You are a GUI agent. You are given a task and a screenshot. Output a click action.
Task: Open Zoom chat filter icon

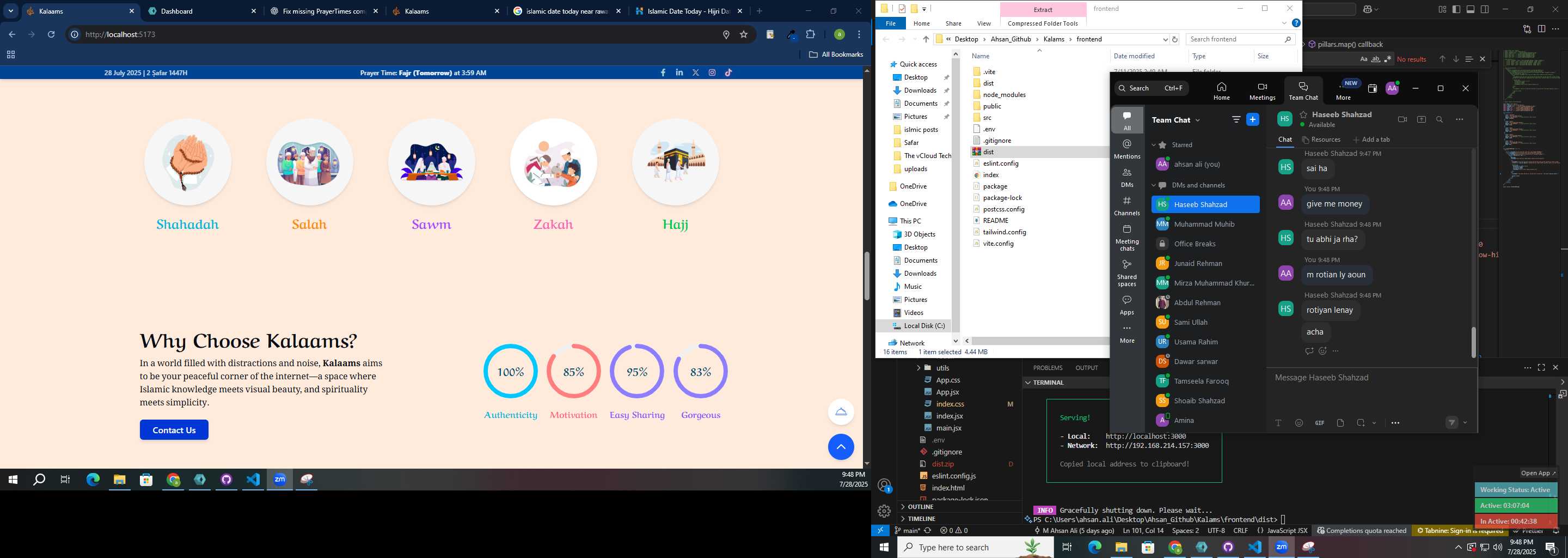[1236, 119]
